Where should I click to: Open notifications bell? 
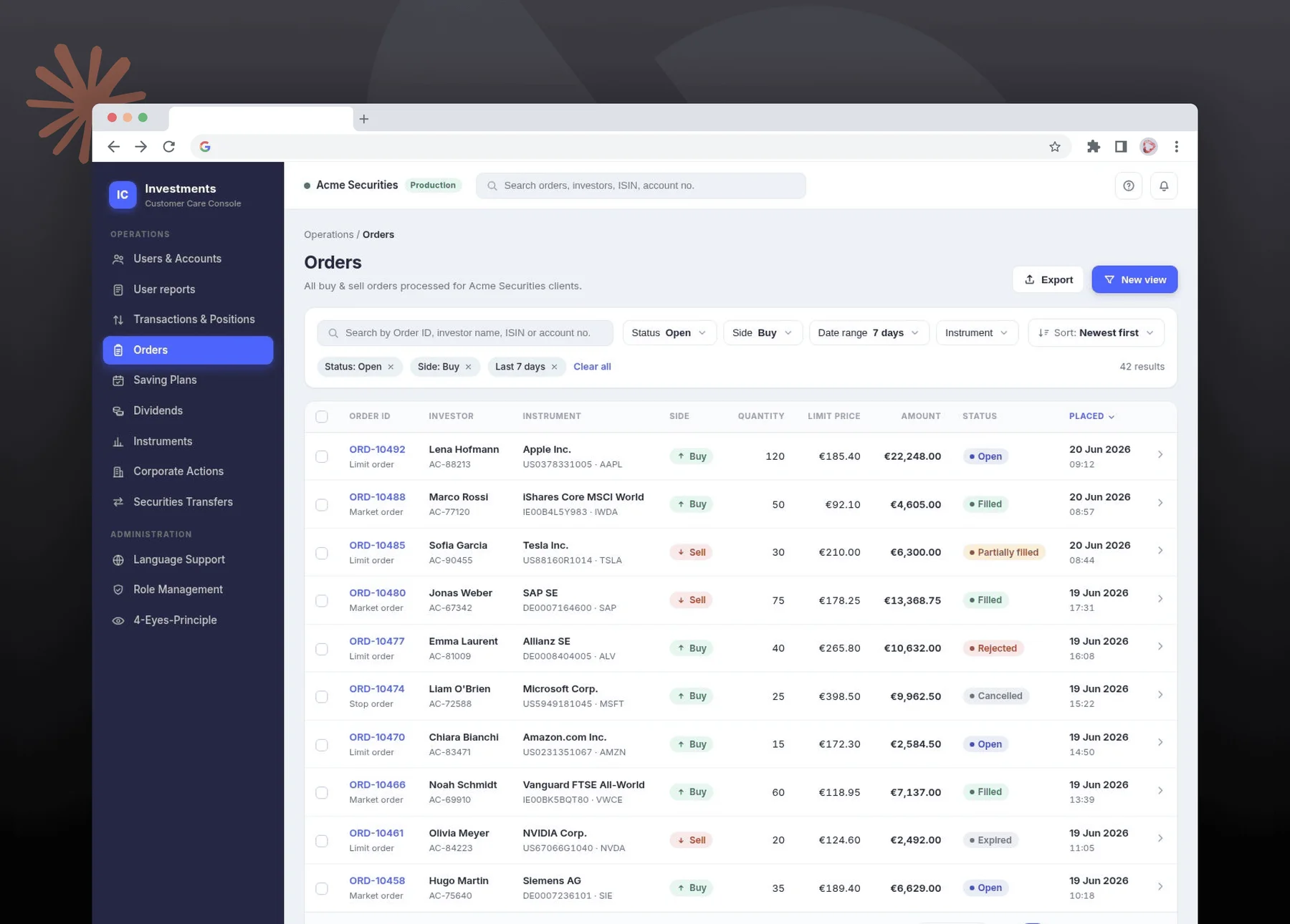(x=1164, y=186)
